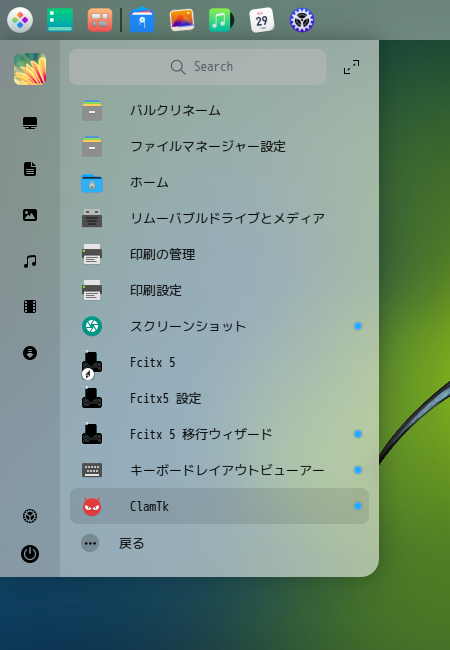Viewport: 450px width, 650px height.
Task: Open the calendar icon showing 29
Action: point(261,20)
